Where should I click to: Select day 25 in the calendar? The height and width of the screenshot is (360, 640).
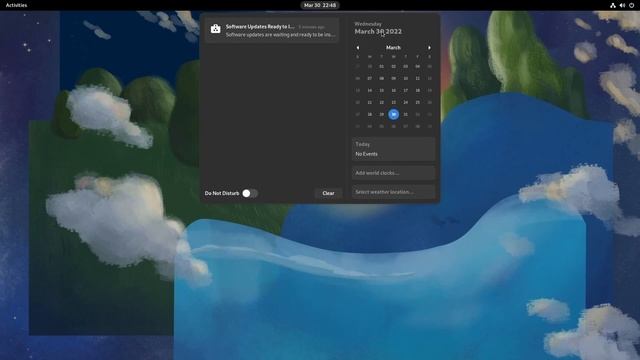[x=418, y=102]
